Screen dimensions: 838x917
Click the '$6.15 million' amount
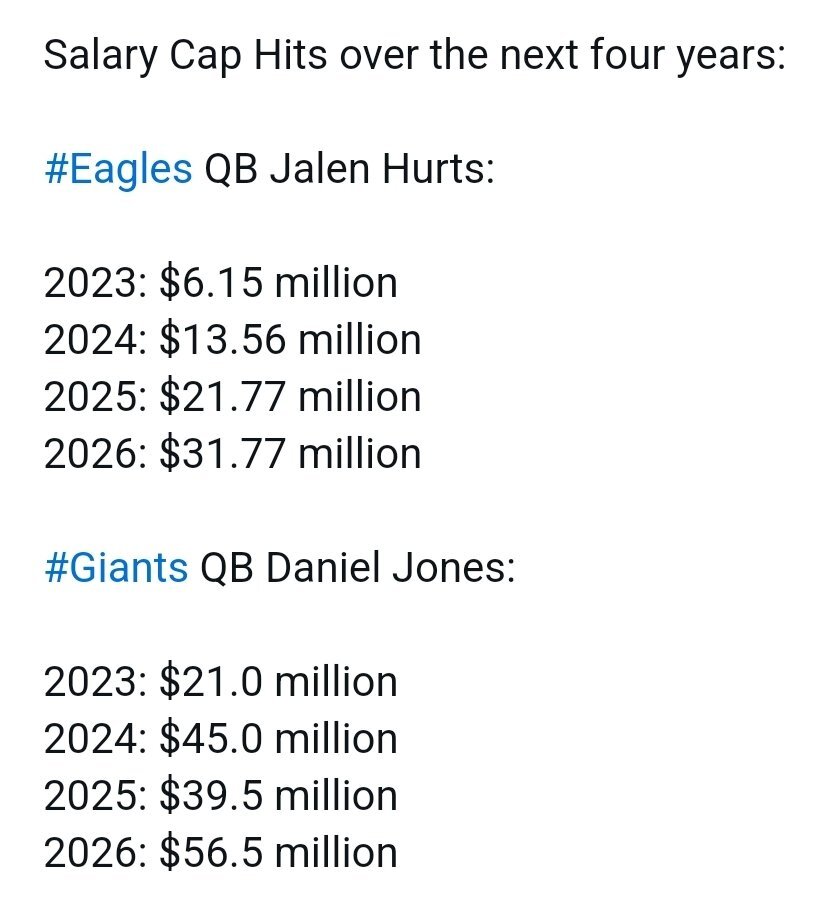click(x=278, y=283)
